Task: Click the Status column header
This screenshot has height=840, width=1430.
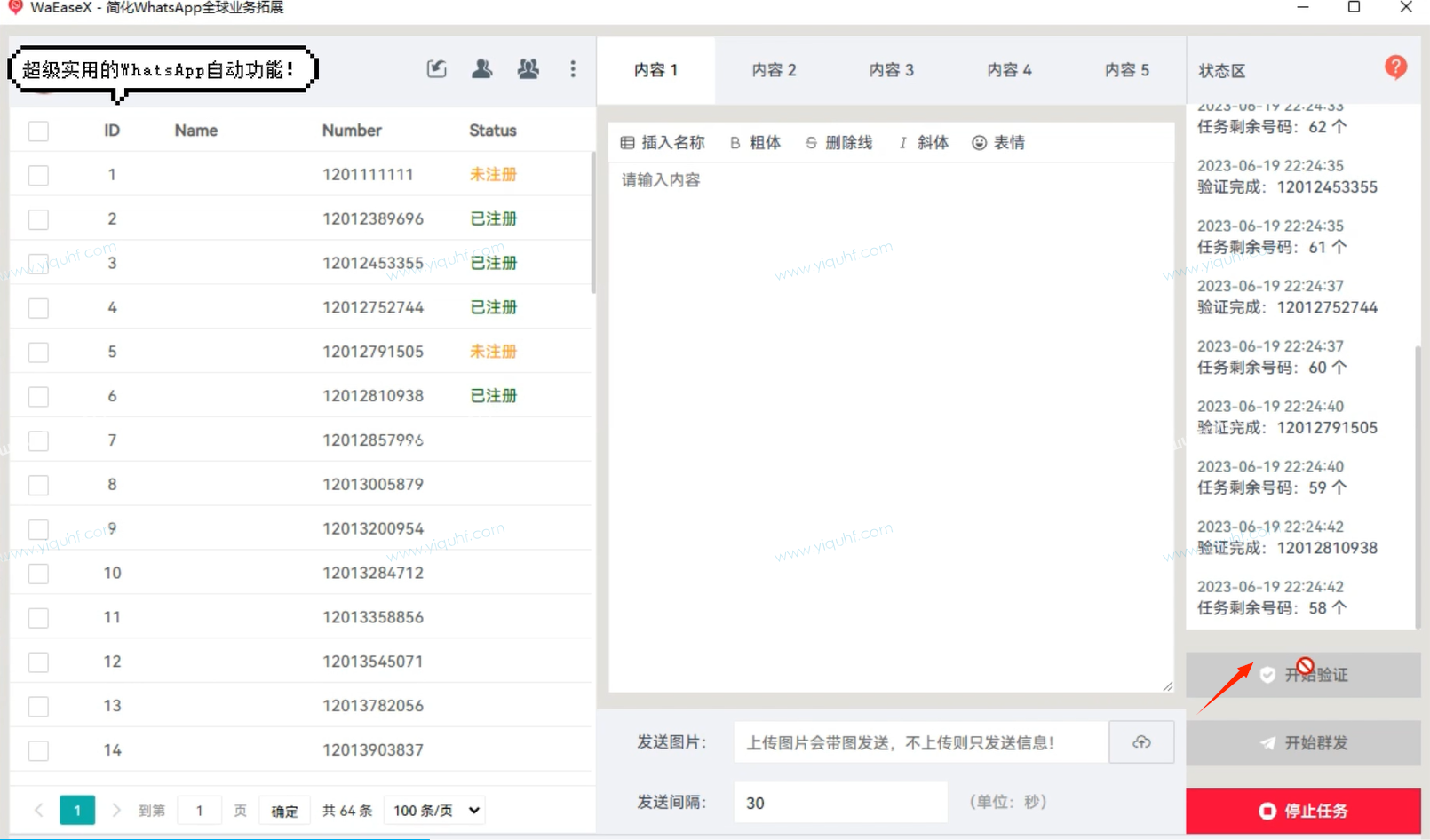Action: pos(493,131)
